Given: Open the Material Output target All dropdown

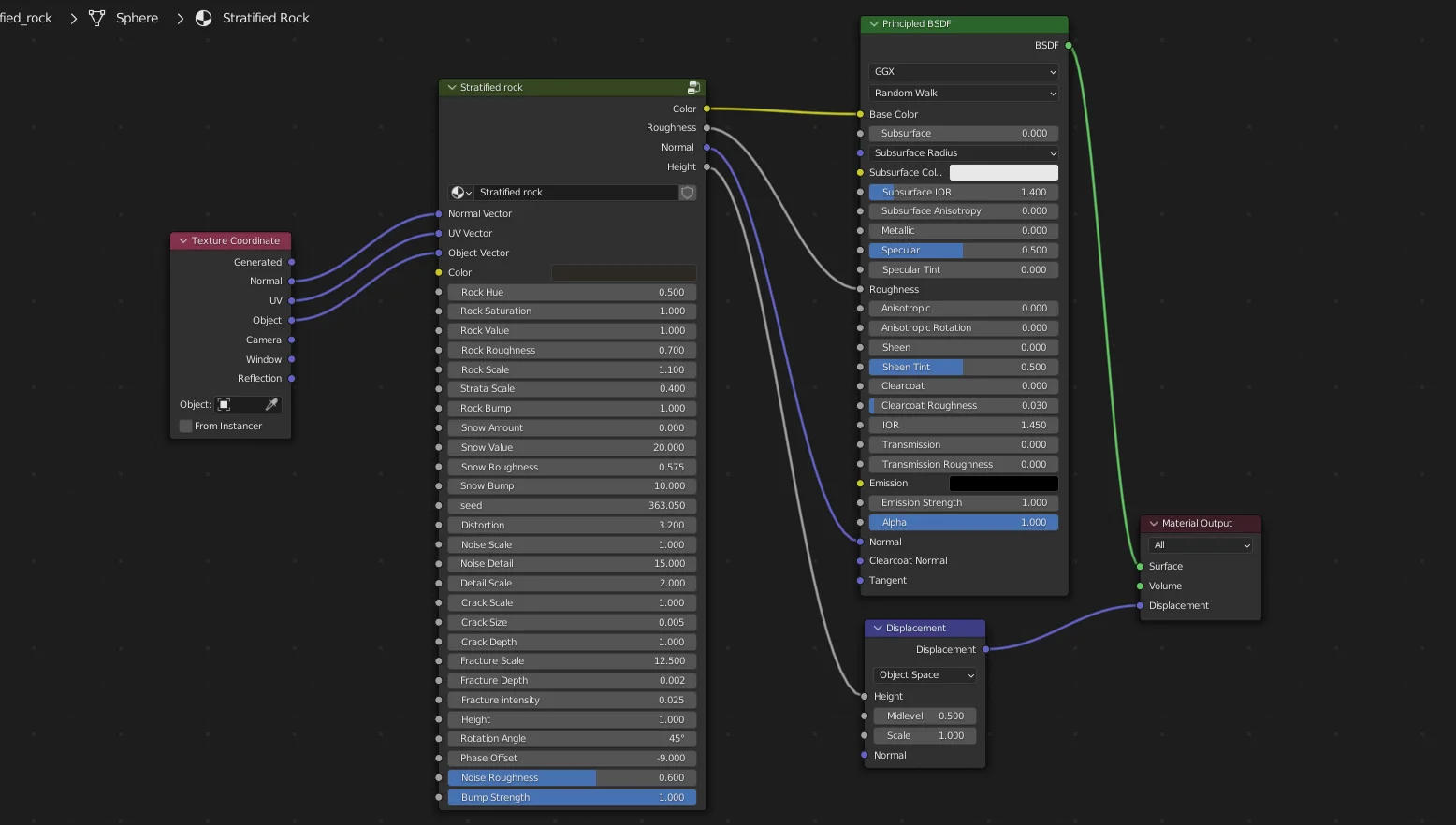Looking at the screenshot, I should click(1201, 545).
